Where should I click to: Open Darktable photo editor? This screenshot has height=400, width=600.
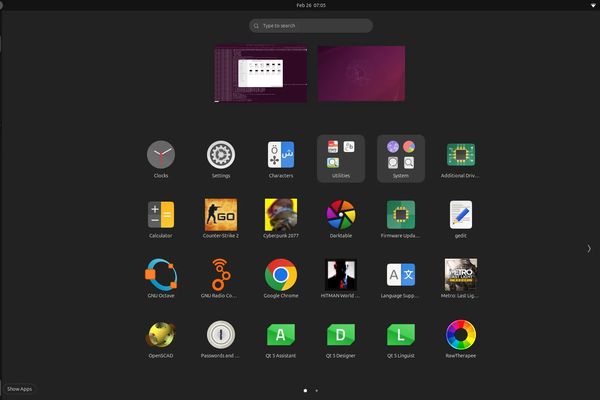341,215
